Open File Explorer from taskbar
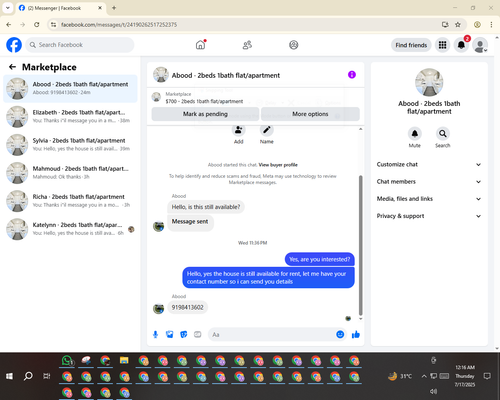The width and height of the screenshot is (500, 400). tap(124, 360)
